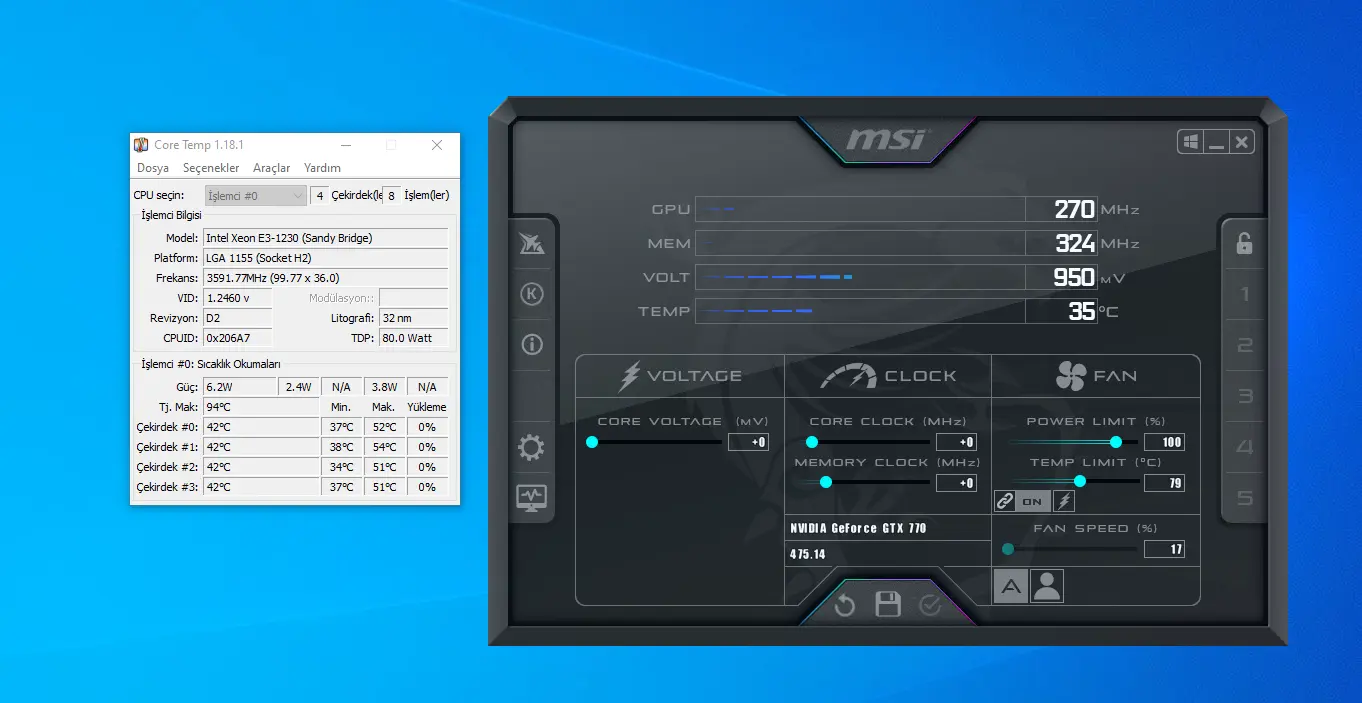This screenshot has height=703, width=1362.
Task: Open the Araçlar menu
Action: pos(272,168)
